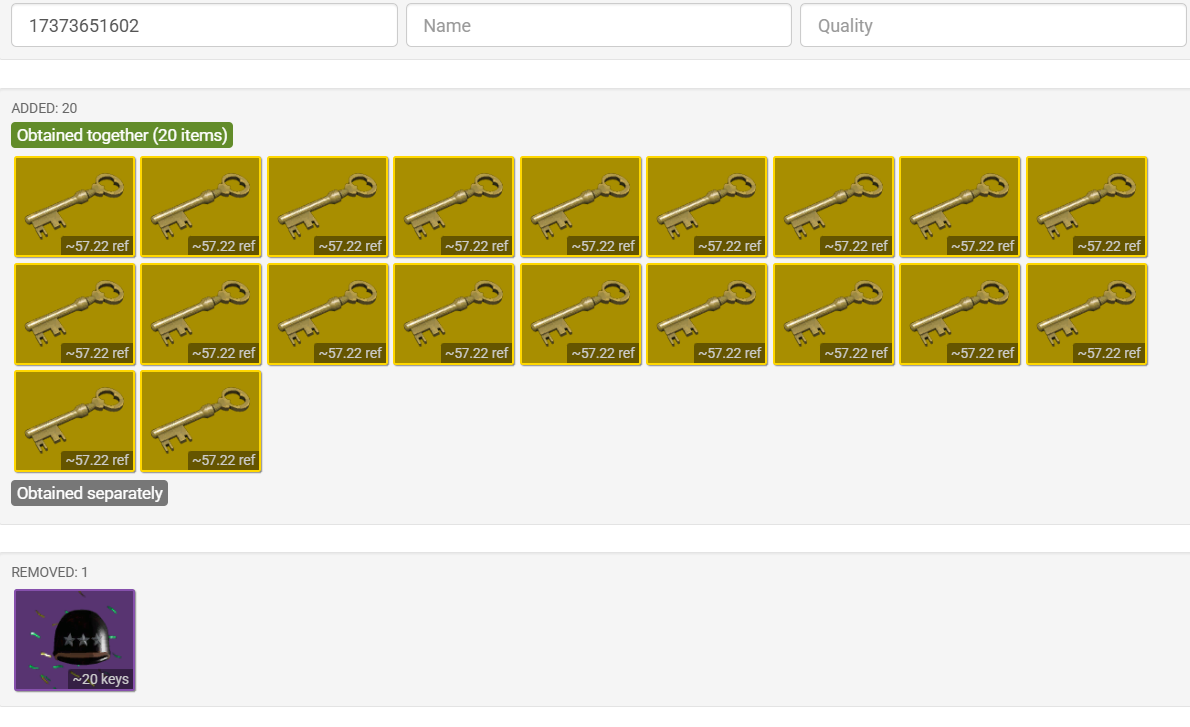Select the first key in the top row

point(74,207)
